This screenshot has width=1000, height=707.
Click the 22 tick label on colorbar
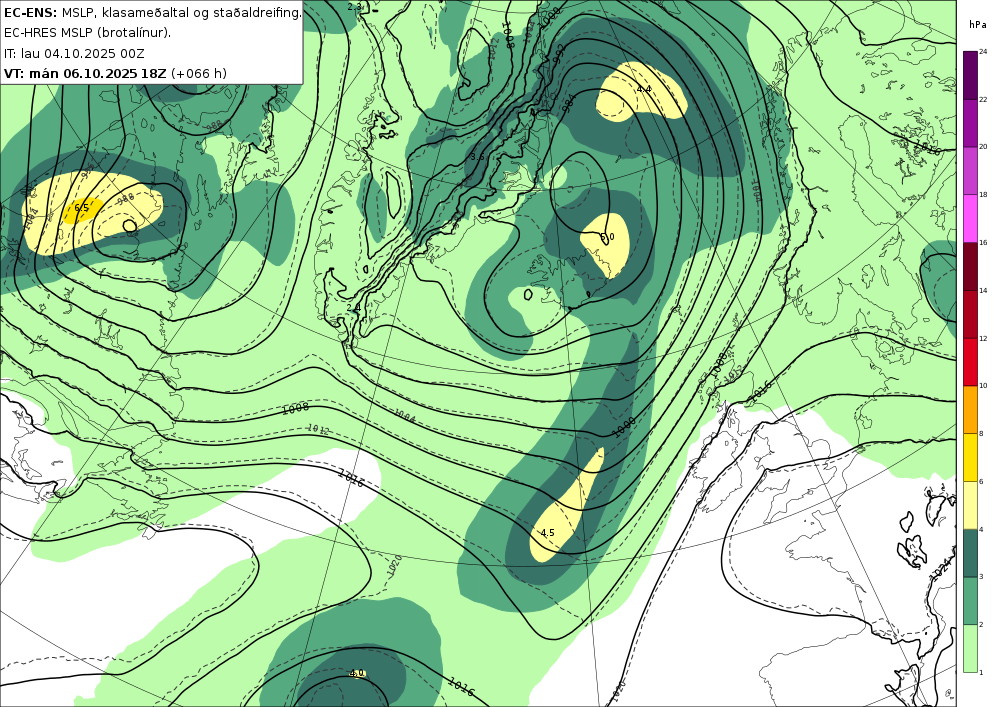pyautogui.click(x=983, y=99)
